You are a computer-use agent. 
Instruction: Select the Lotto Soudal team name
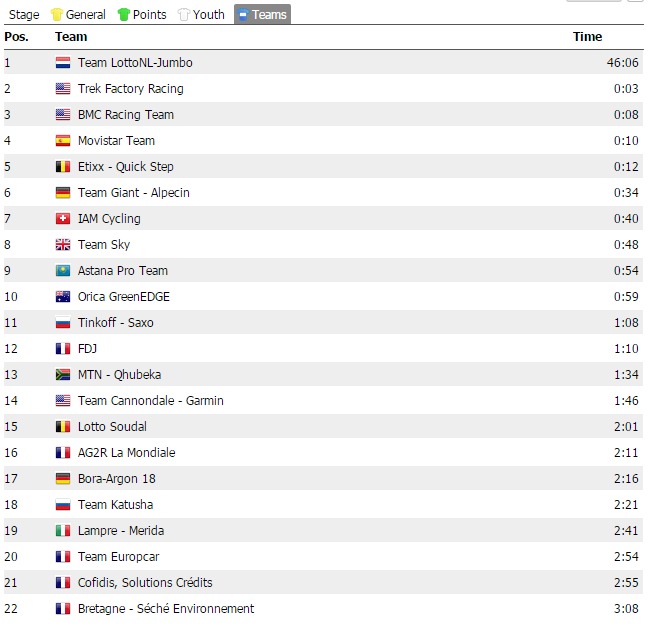pos(112,427)
